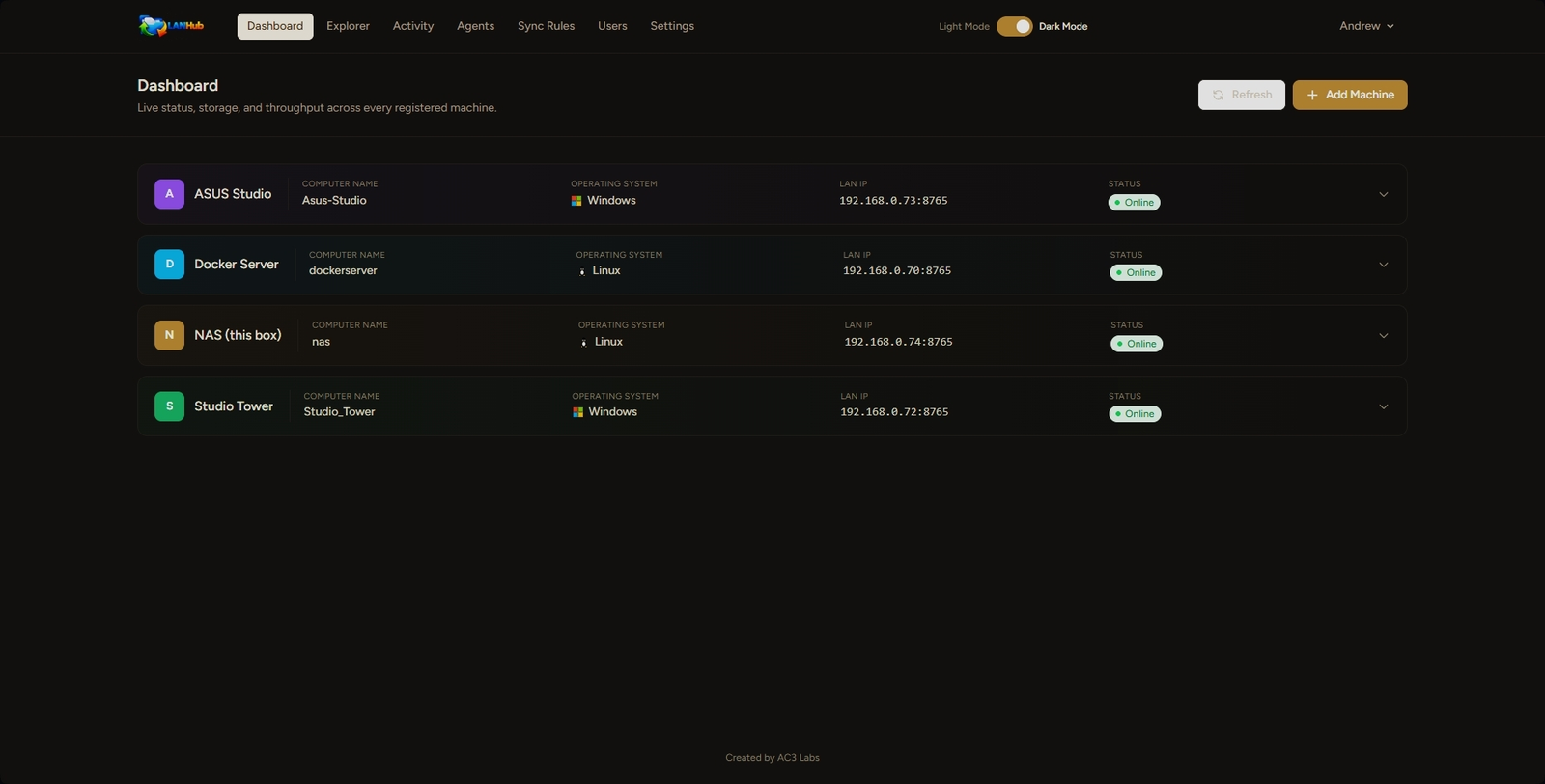This screenshot has width=1545, height=784.
Task: Click the Online status badge for ASUS Studio
Action: (x=1134, y=203)
